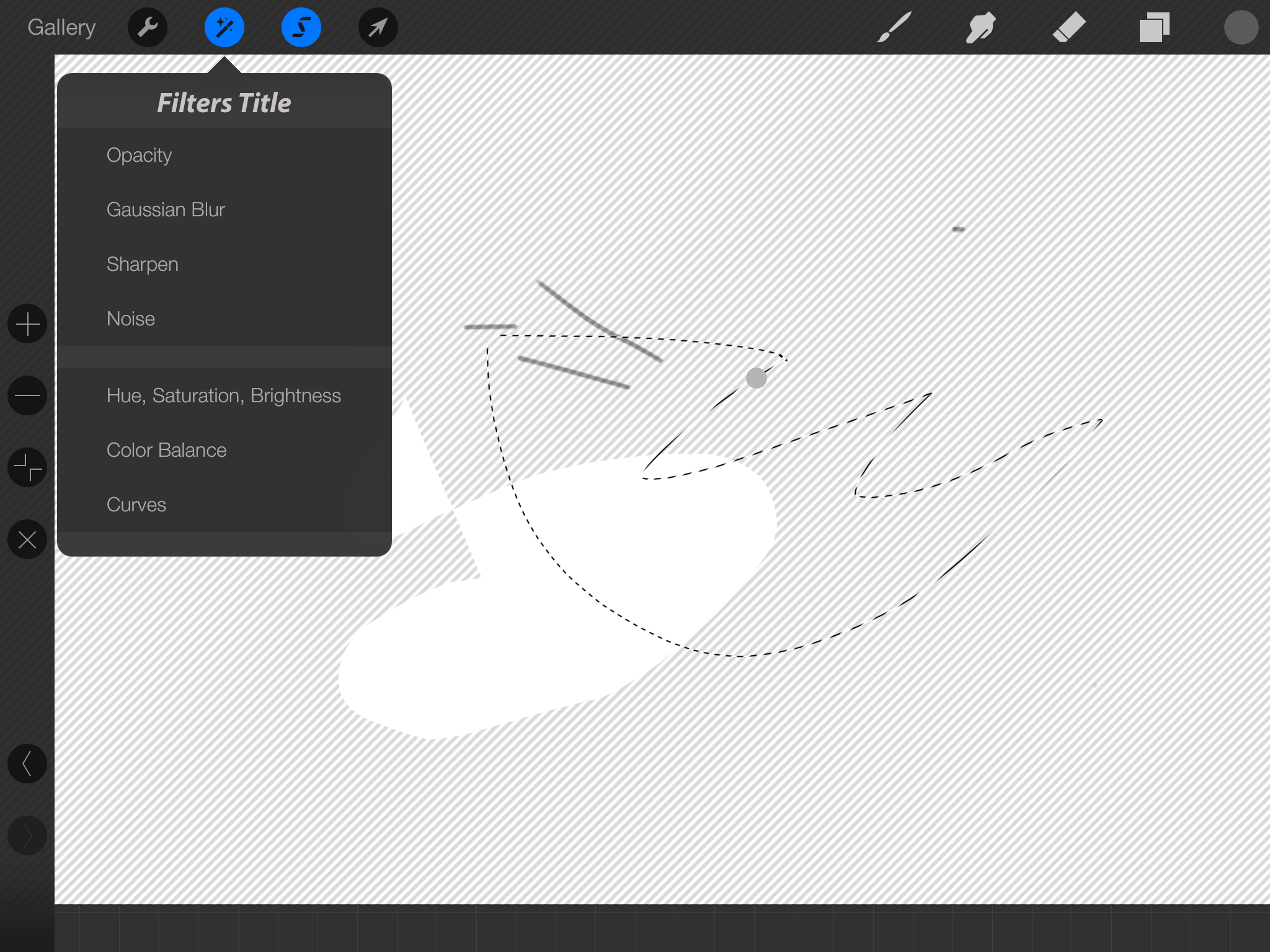Select the Noise filter option
The image size is (1270, 952).
131,319
